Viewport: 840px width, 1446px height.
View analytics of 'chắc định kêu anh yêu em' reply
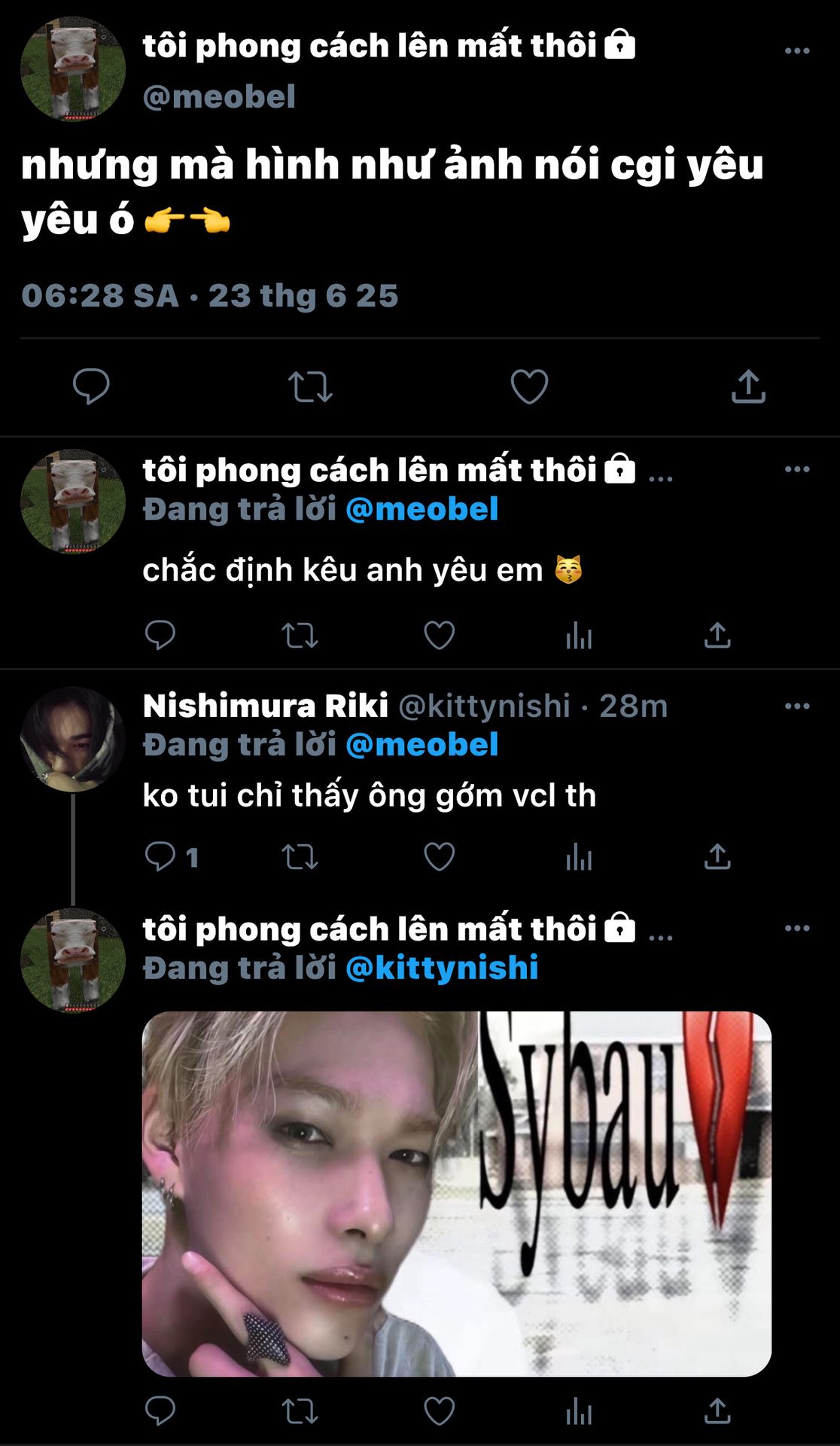[x=579, y=636]
